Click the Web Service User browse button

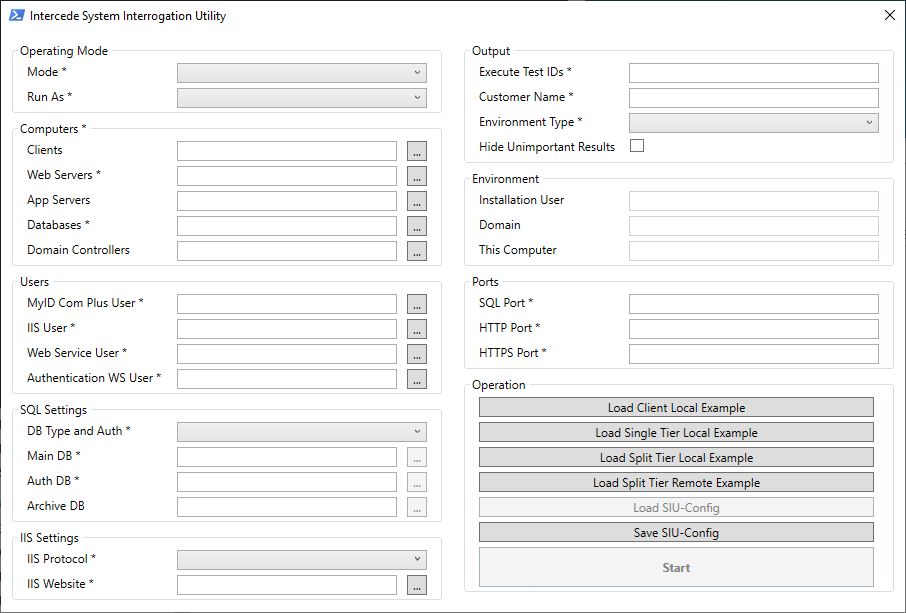pos(417,354)
